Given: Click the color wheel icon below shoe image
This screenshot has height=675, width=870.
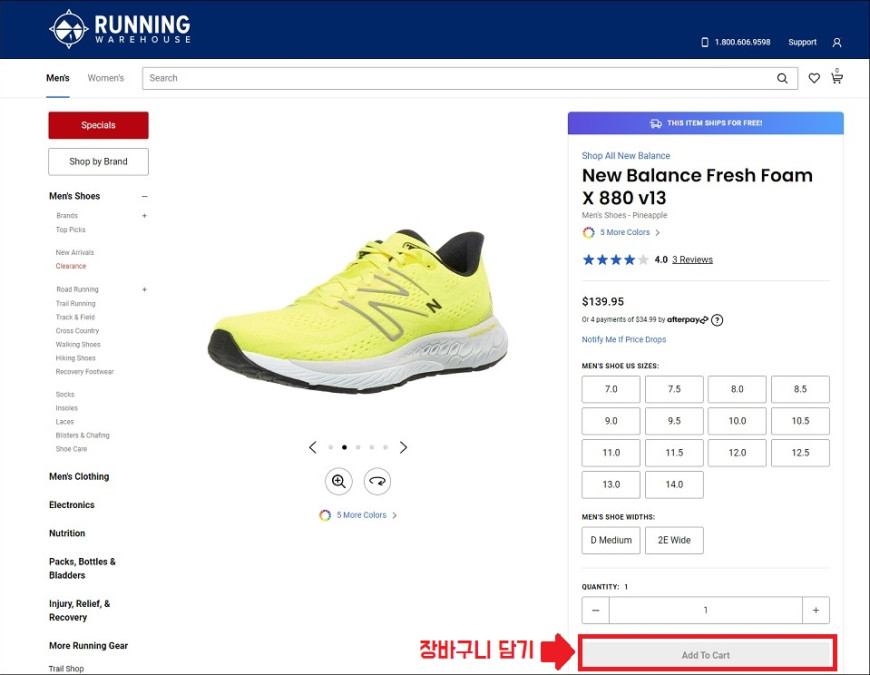Looking at the screenshot, I should pos(325,515).
